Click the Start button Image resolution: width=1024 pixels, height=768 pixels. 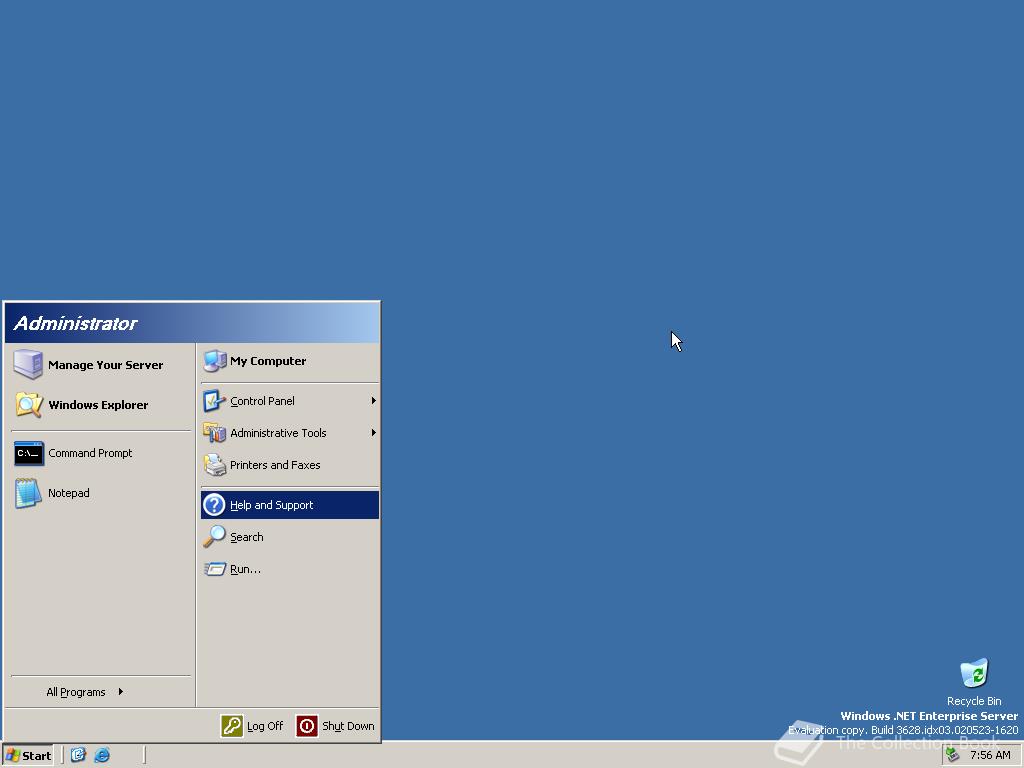[27, 756]
